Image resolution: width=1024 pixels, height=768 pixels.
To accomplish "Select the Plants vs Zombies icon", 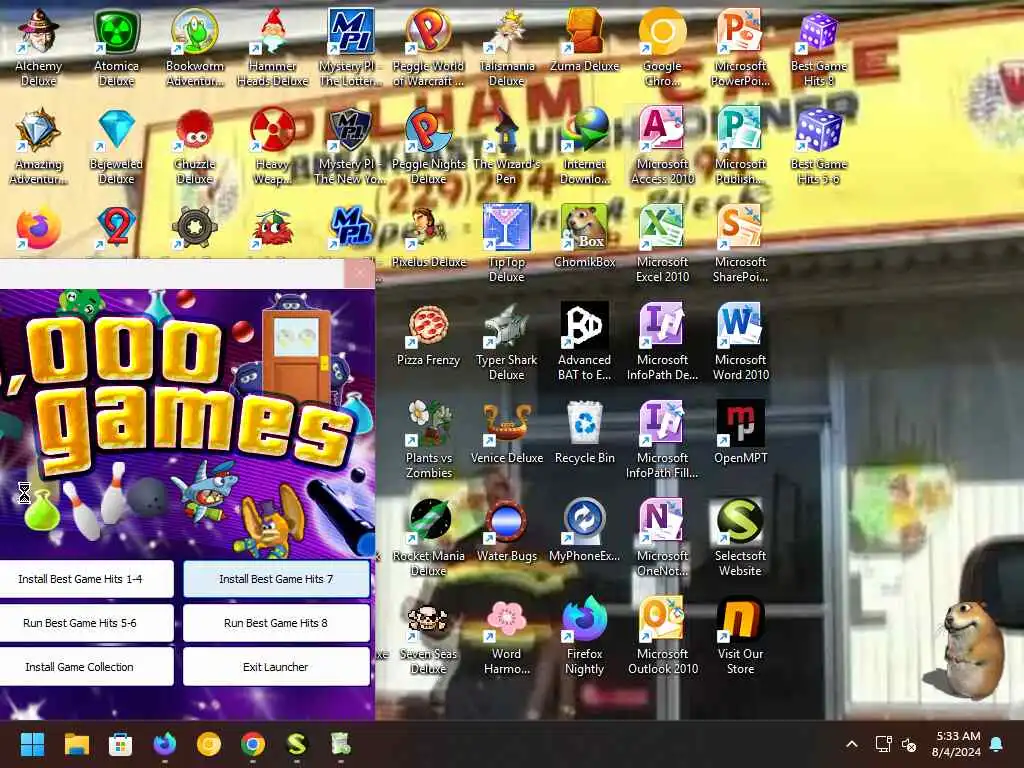I will point(428,440).
